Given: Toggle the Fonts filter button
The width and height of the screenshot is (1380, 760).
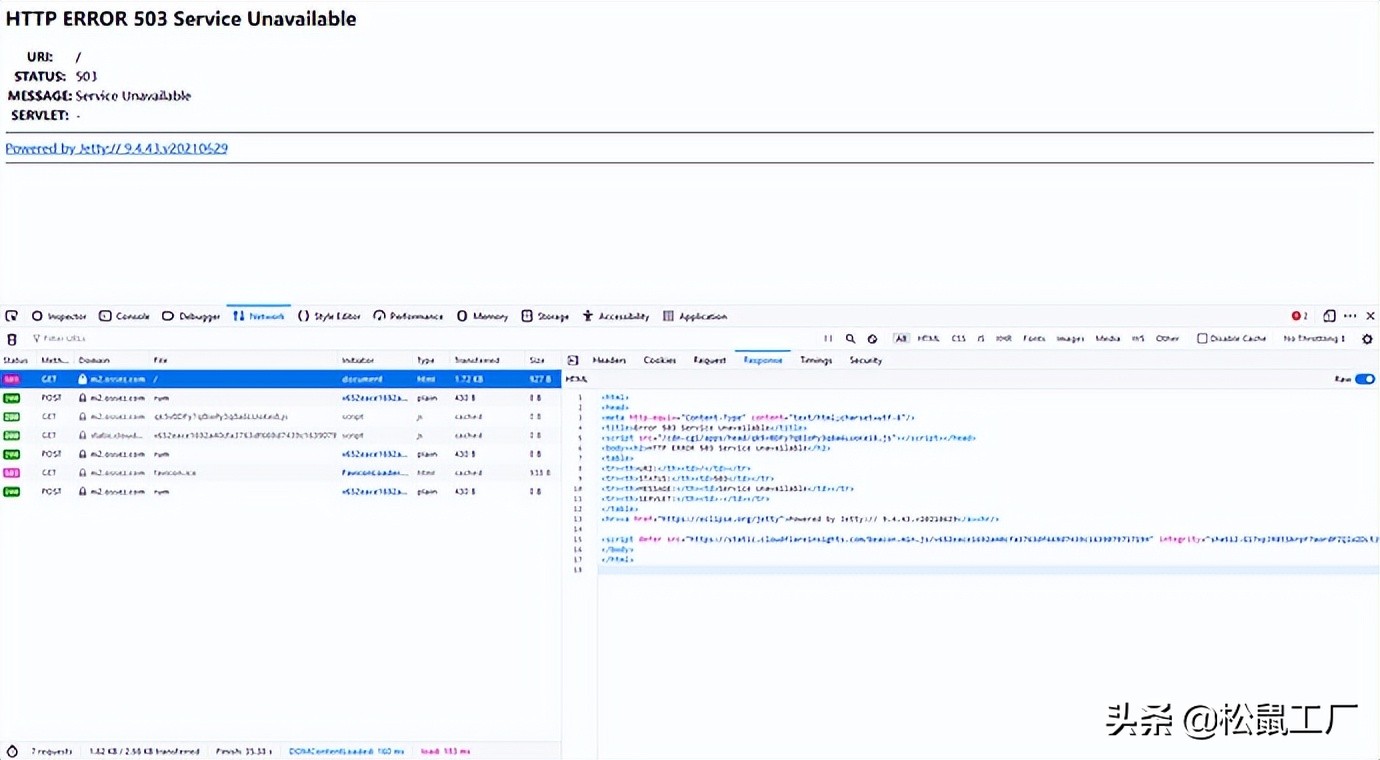Looking at the screenshot, I should pyautogui.click(x=1034, y=339).
